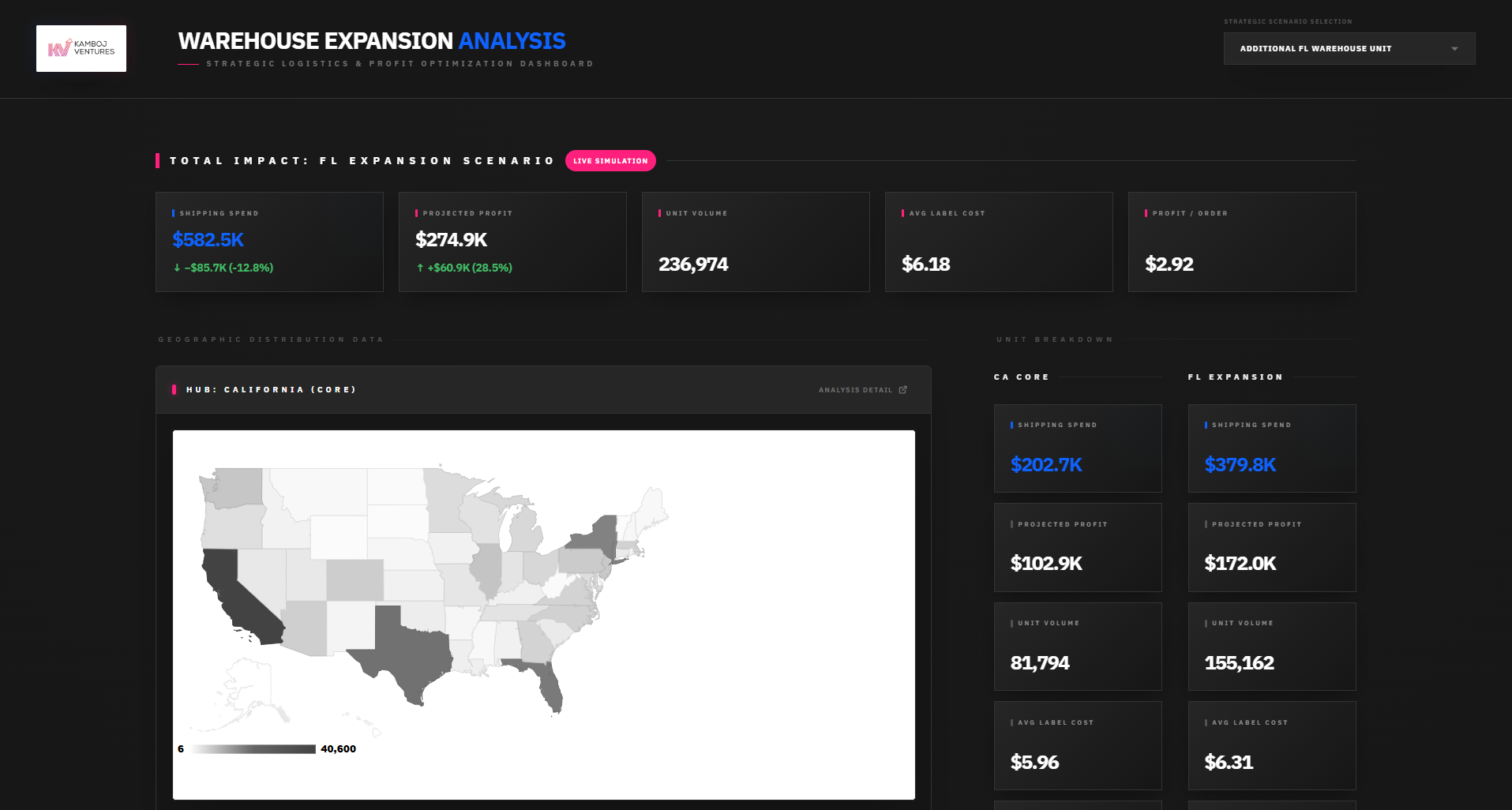Open the Additional FL Warehouse Unit selector
Image resolution: width=1512 pixels, height=810 pixels.
[1349, 48]
